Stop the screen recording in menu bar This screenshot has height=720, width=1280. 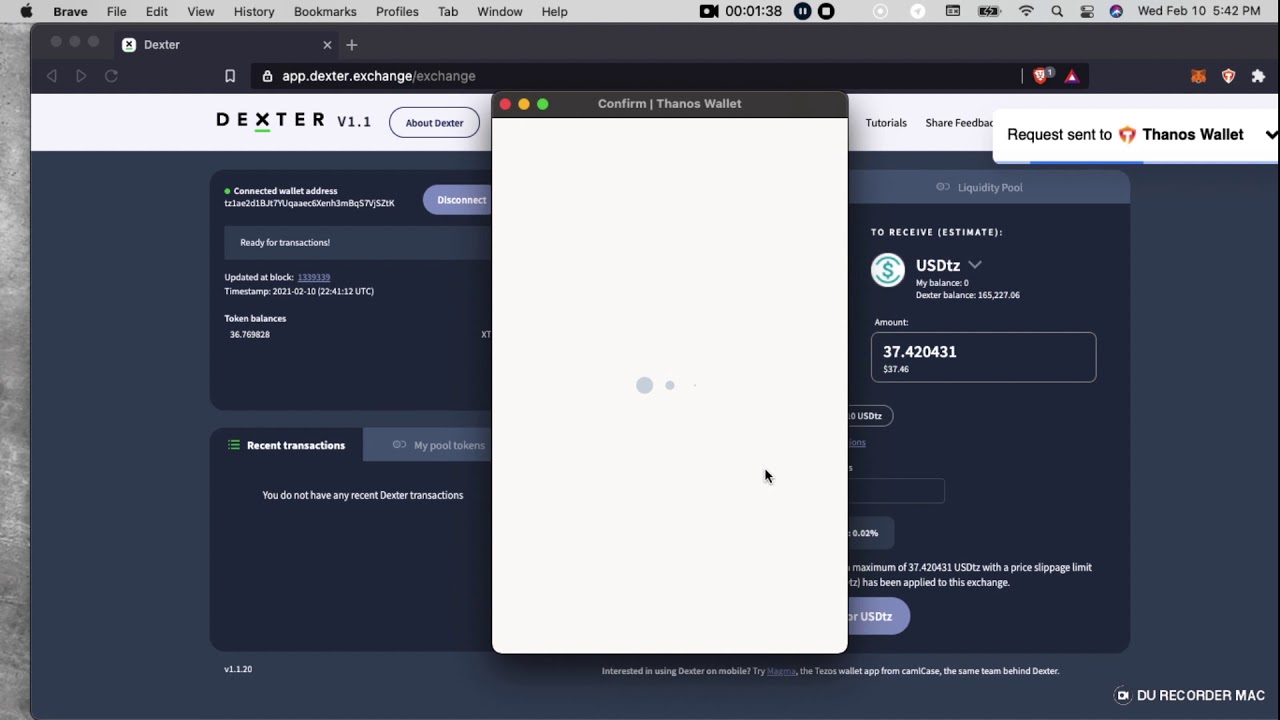[x=826, y=11]
